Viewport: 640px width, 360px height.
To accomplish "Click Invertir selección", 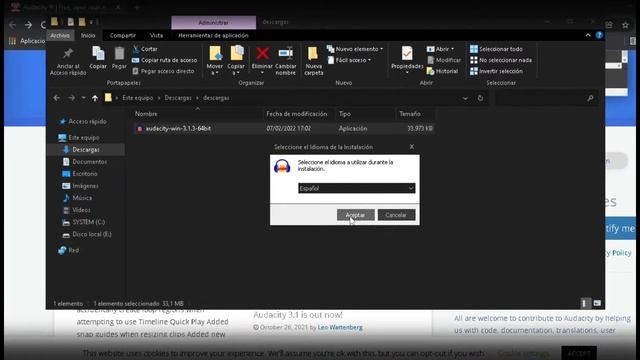I will (496, 71).
